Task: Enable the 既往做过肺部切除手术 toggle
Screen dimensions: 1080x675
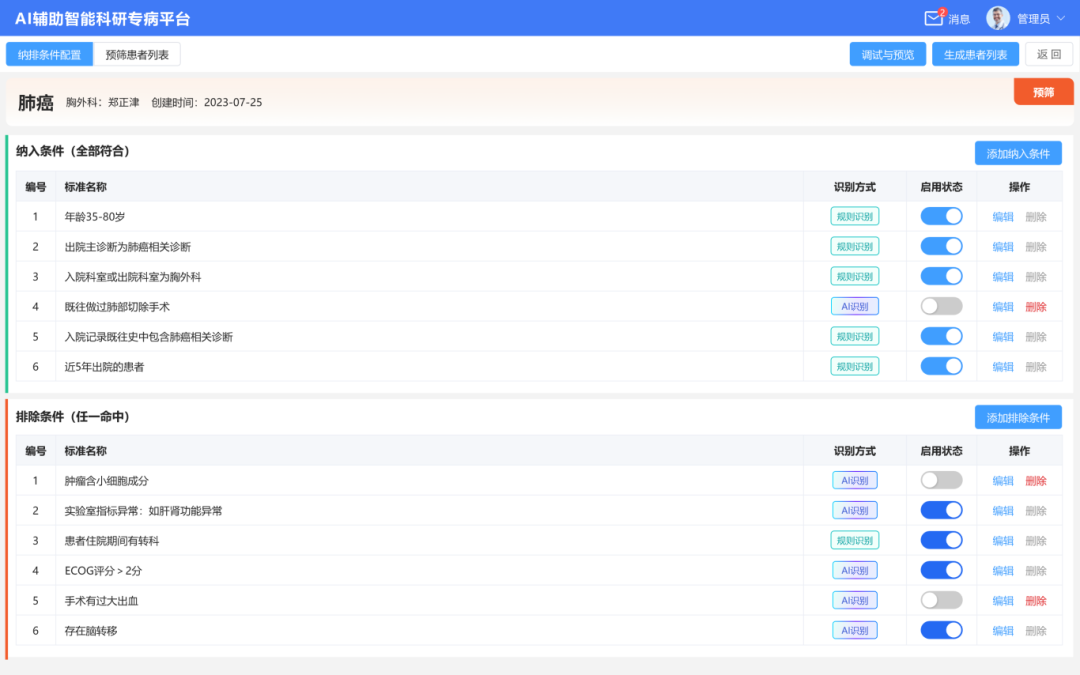Action: click(x=941, y=306)
